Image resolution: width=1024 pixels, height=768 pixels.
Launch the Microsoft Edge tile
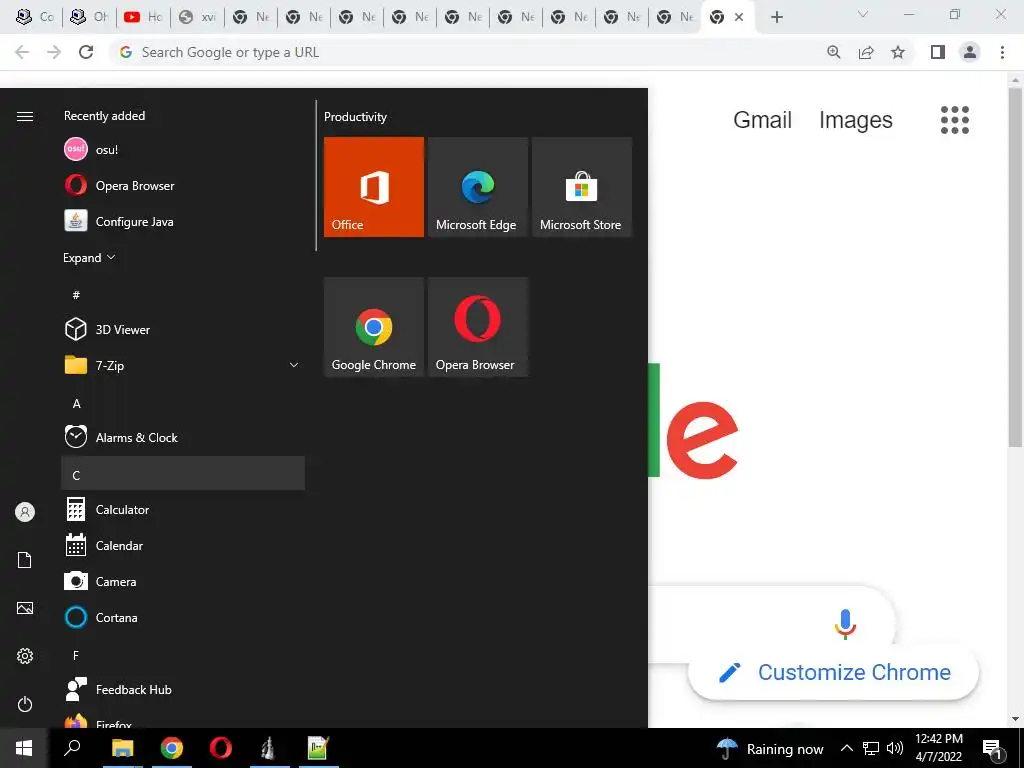[477, 187]
